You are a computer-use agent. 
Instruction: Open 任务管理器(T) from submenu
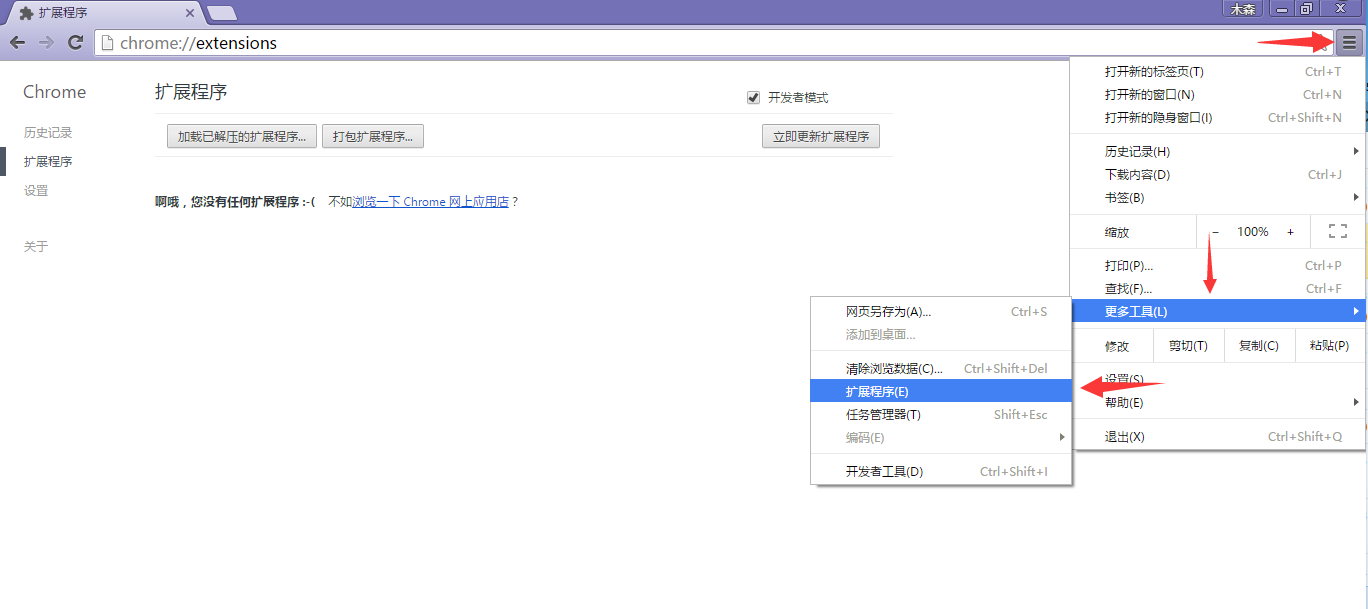click(941, 414)
